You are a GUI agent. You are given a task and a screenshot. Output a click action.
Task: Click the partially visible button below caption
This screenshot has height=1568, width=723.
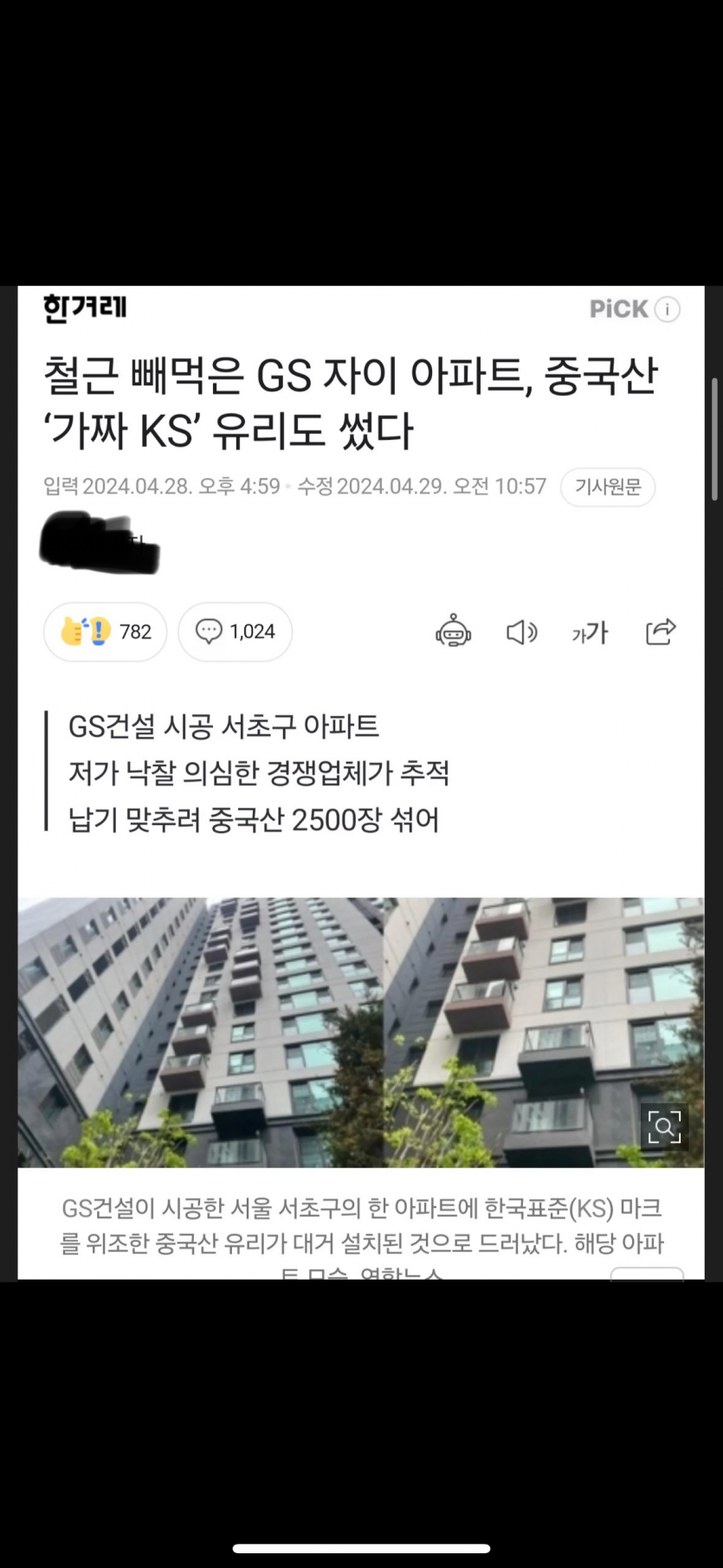[x=647, y=1274]
